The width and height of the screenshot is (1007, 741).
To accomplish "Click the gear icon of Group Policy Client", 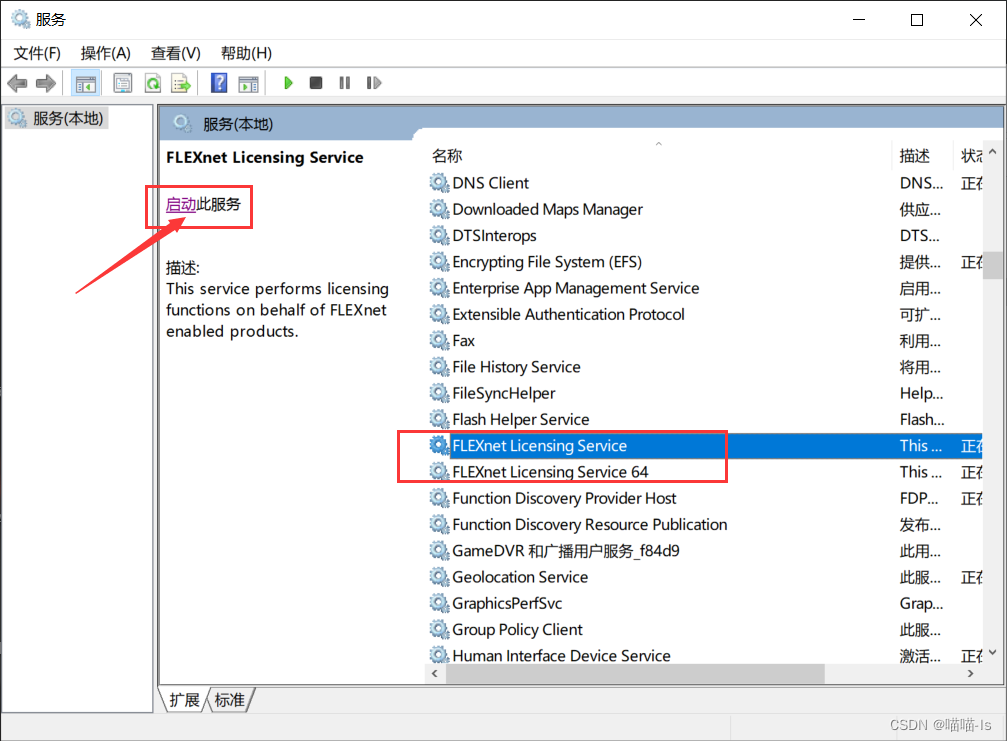I will [439, 629].
